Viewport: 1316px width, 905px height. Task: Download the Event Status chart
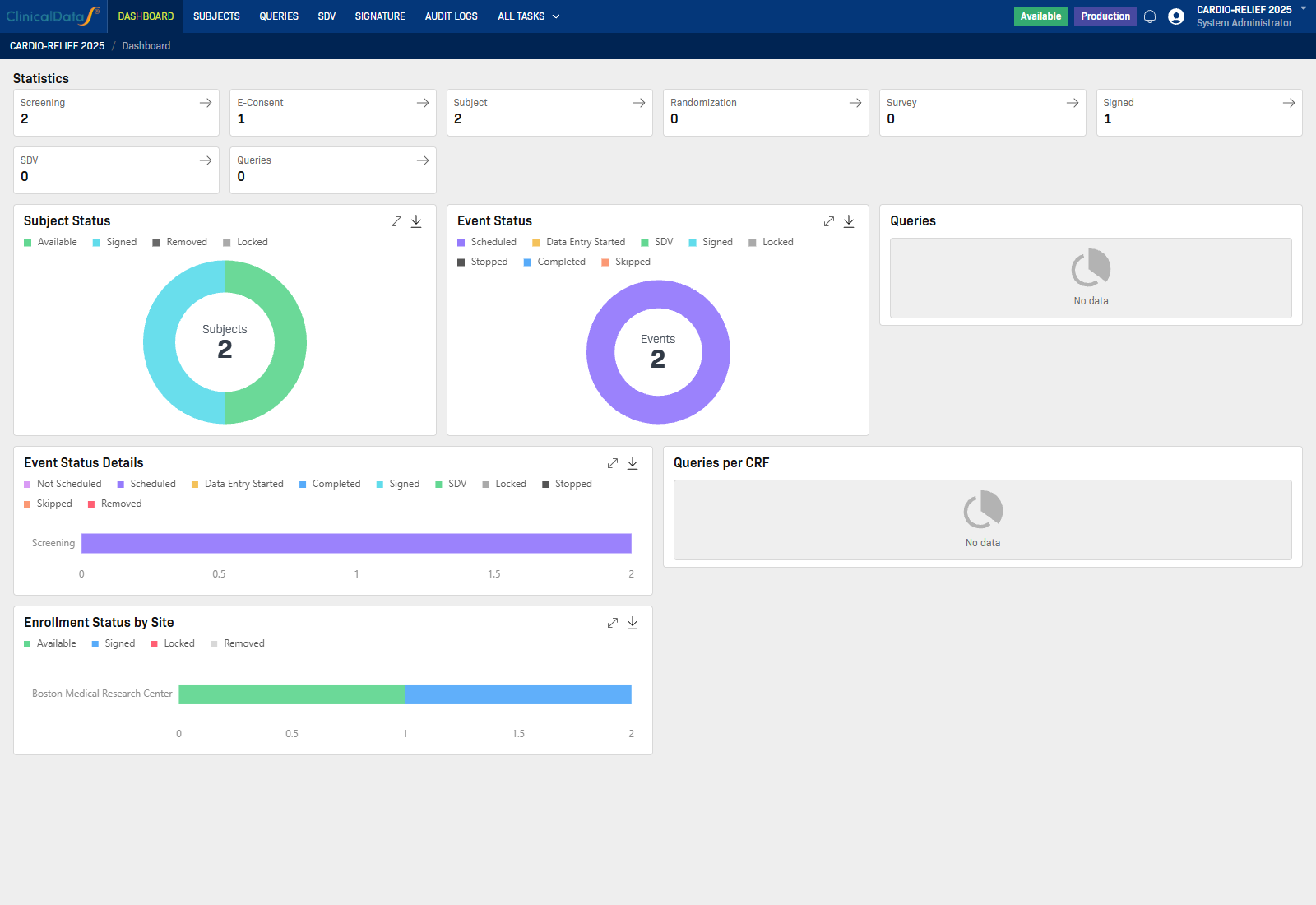click(849, 221)
